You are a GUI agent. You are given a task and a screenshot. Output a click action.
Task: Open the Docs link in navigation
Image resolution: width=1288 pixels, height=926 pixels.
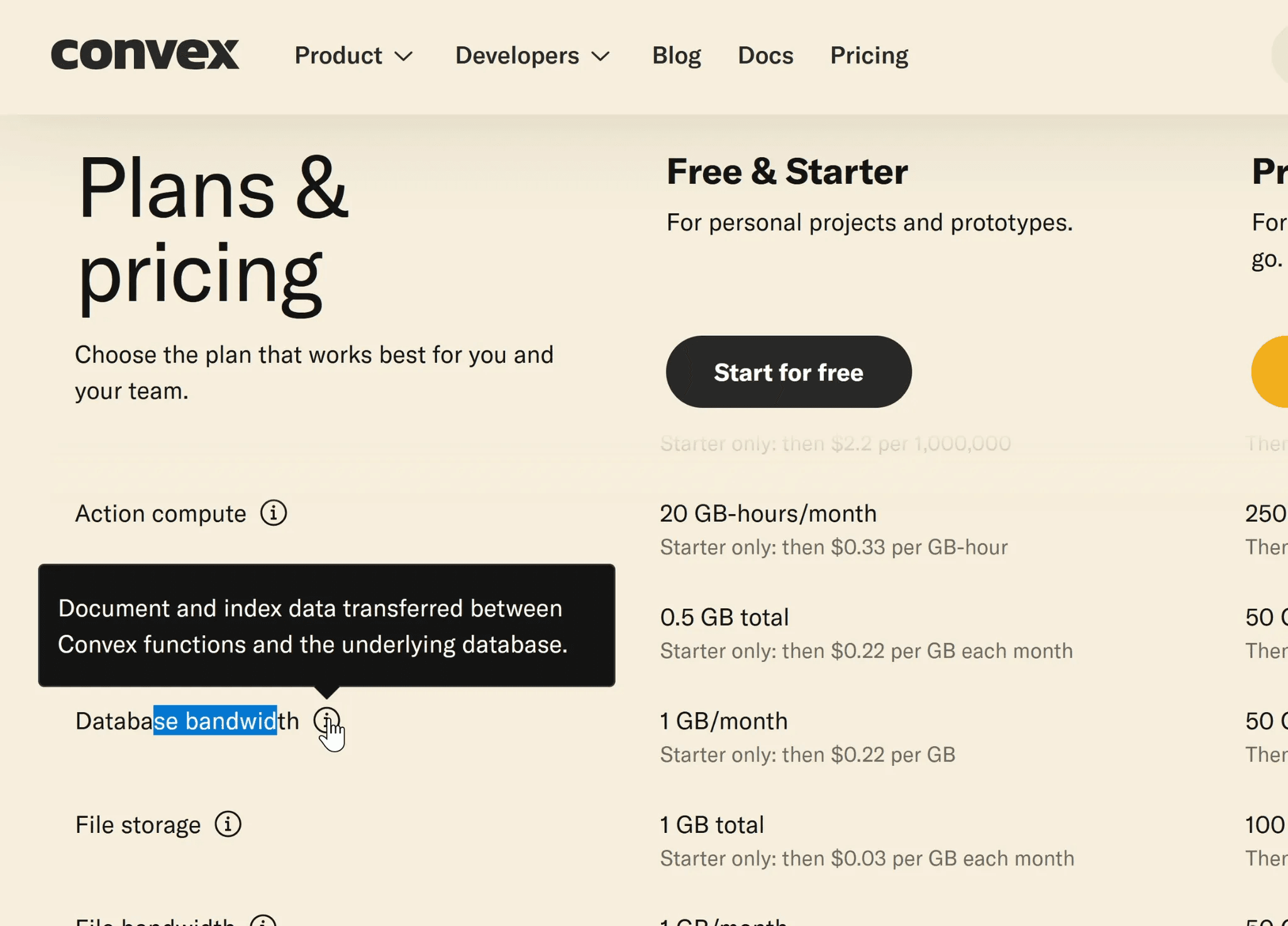coord(765,56)
